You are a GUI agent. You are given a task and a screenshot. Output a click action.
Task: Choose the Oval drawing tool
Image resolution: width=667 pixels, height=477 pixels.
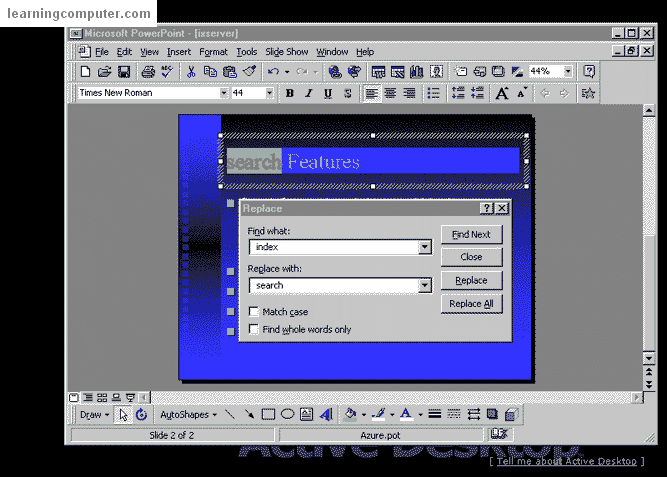pos(288,414)
